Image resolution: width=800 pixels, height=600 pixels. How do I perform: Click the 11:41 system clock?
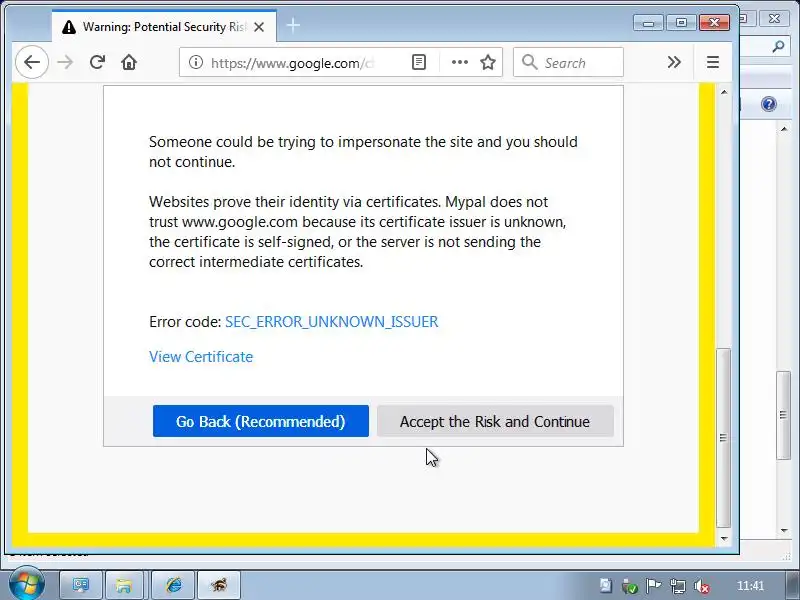coord(751,586)
